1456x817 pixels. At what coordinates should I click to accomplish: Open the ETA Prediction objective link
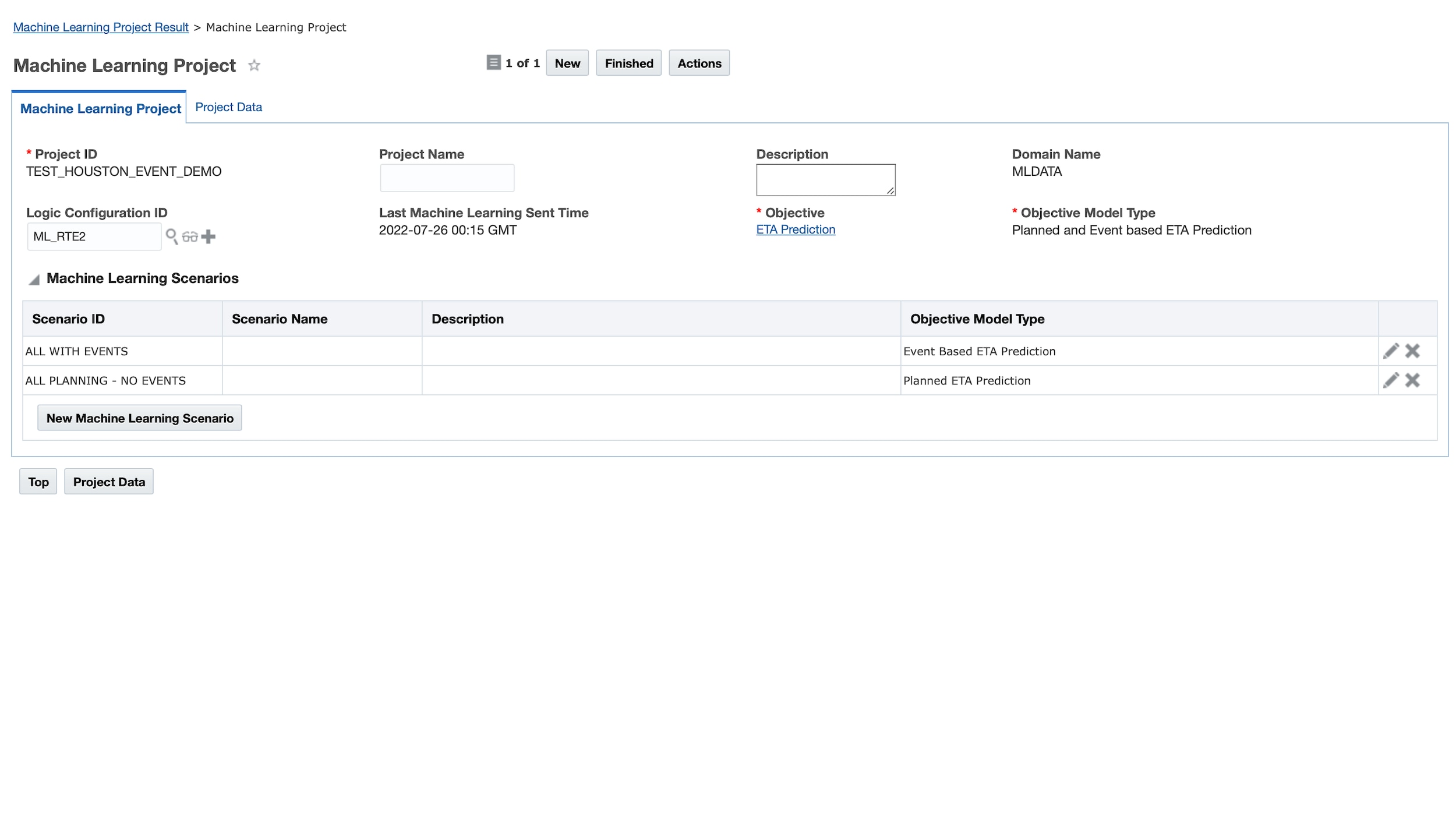click(795, 229)
